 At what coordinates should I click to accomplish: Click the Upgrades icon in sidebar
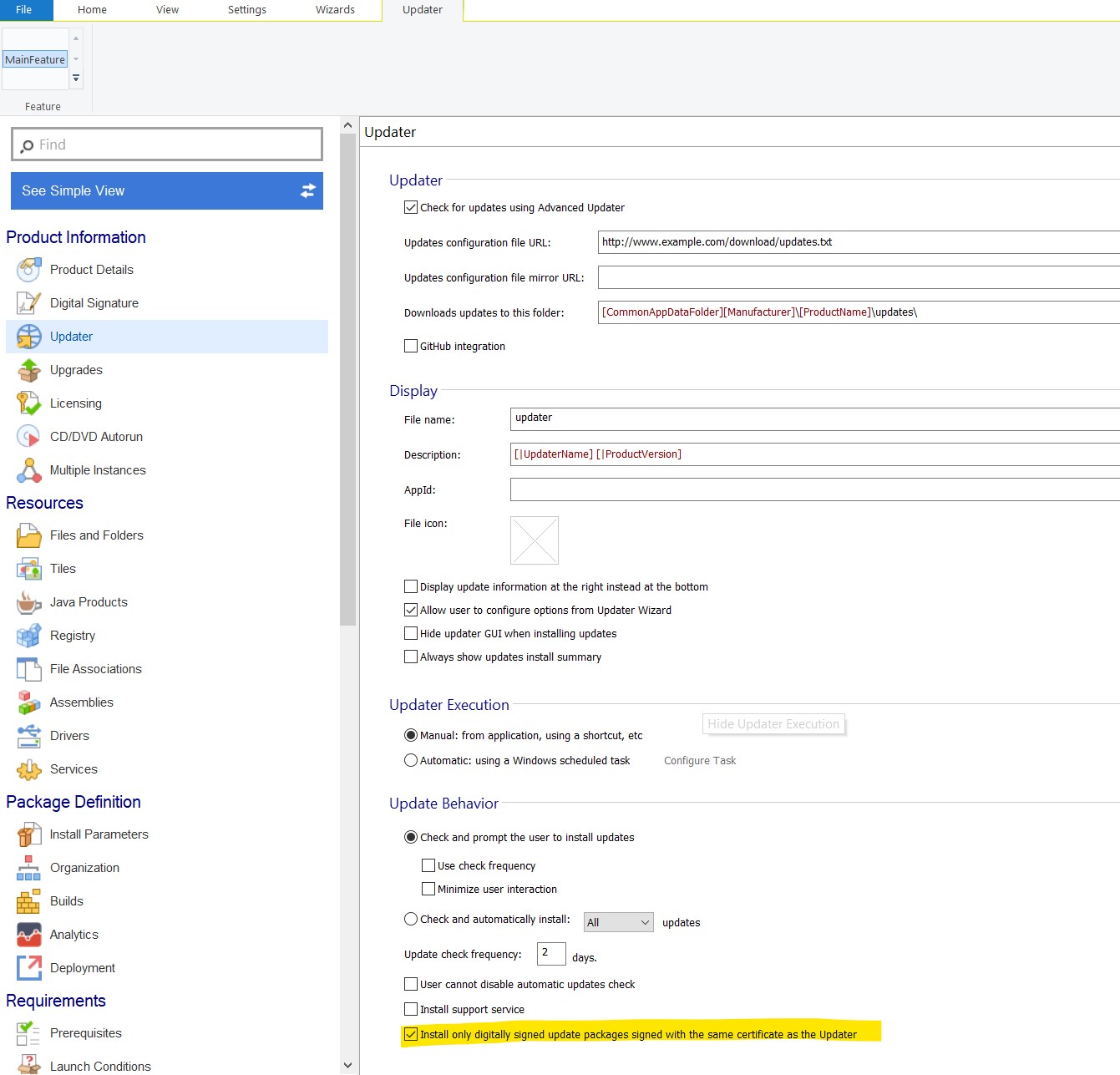tap(28, 370)
